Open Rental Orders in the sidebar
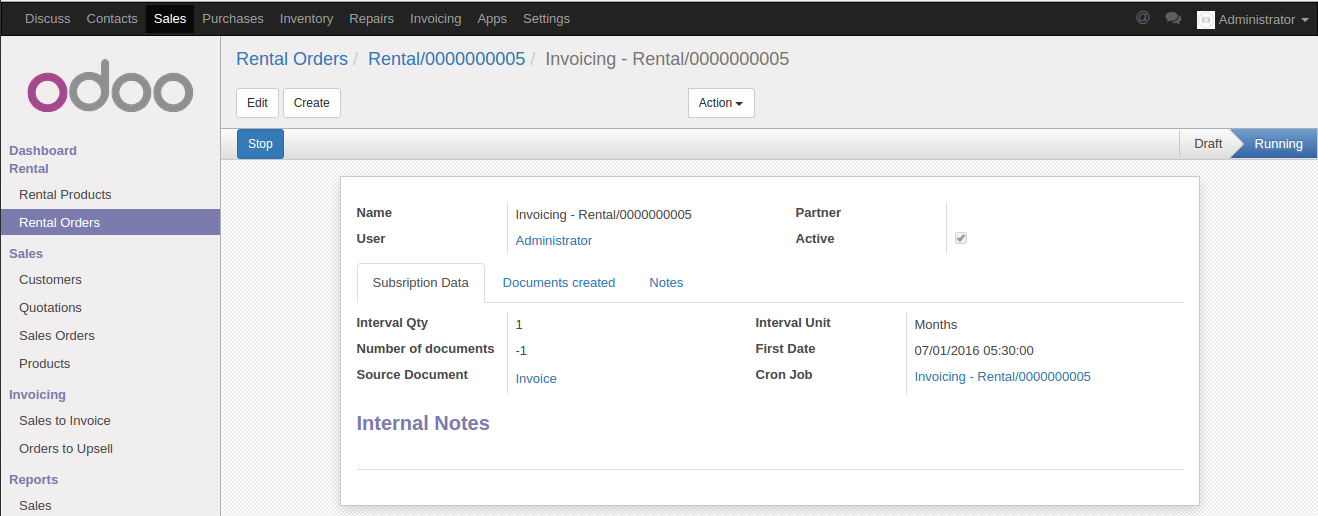Screen dimensions: 1318x516 click(x=110, y=223)
